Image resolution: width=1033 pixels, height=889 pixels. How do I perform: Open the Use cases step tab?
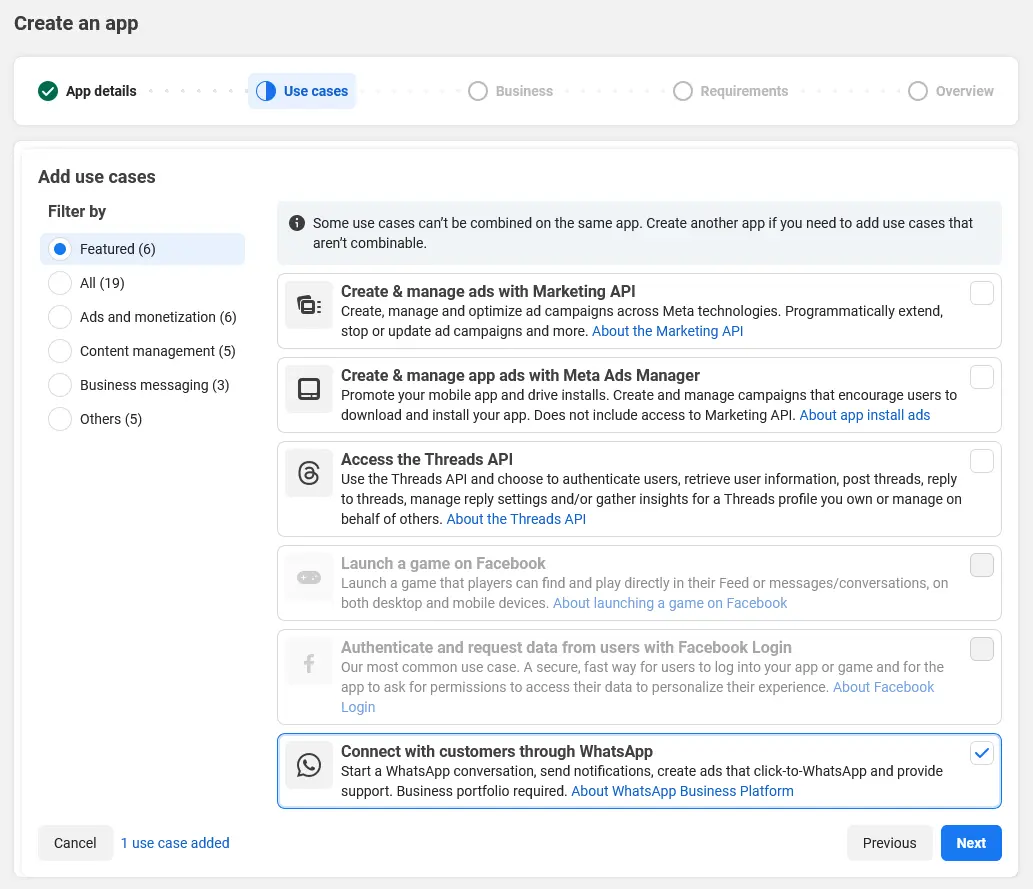[302, 91]
